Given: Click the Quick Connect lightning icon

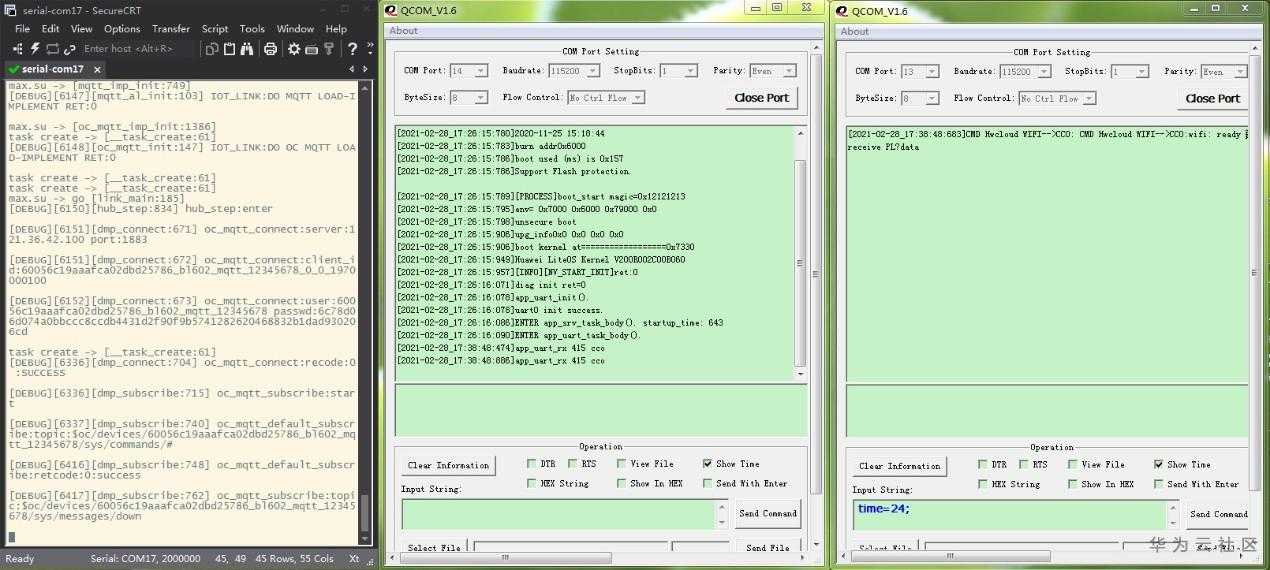Looking at the screenshot, I should coord(35,48).
